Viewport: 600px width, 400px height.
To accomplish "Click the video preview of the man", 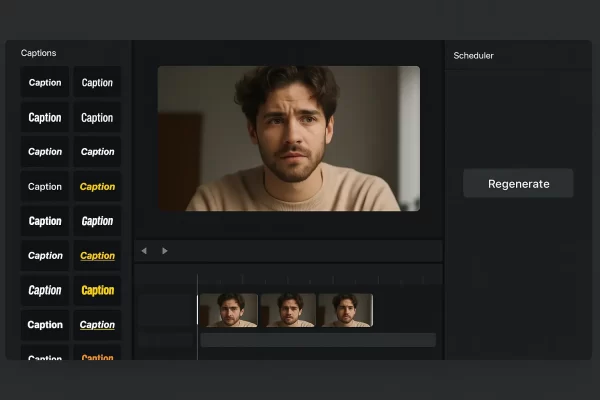I will [288, 138].
